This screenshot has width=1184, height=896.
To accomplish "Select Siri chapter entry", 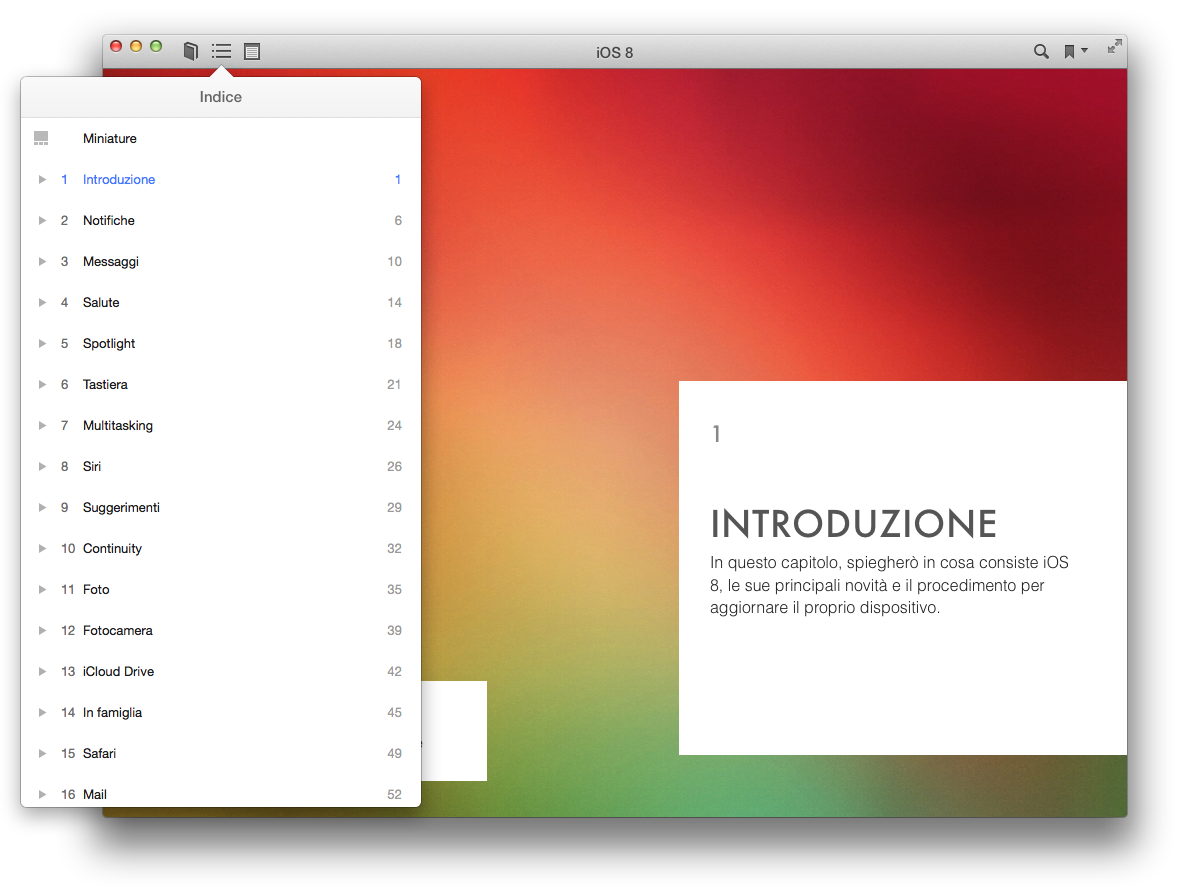I will 91,466.
